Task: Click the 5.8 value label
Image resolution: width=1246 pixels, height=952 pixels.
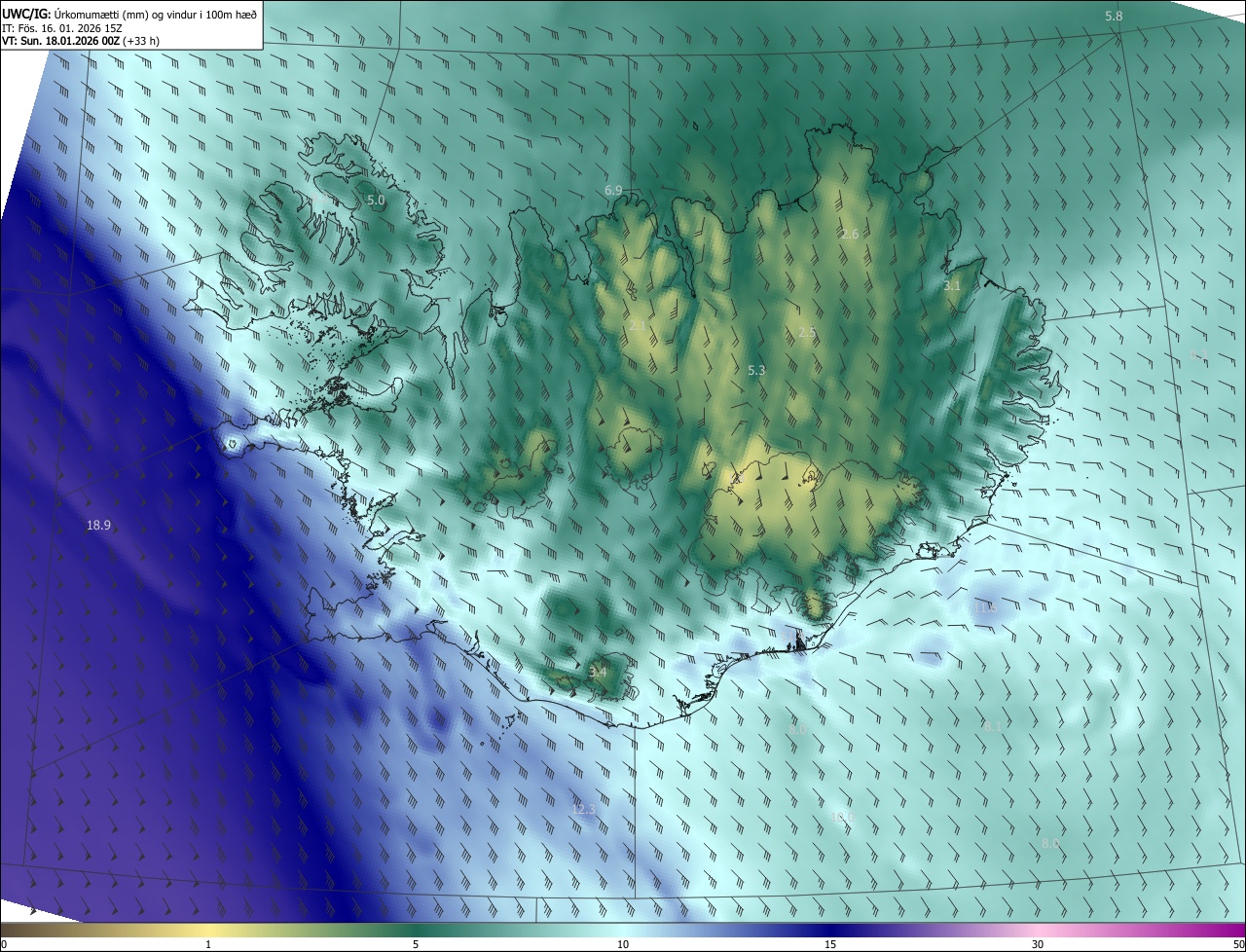Action: (x=1114, y=16)
